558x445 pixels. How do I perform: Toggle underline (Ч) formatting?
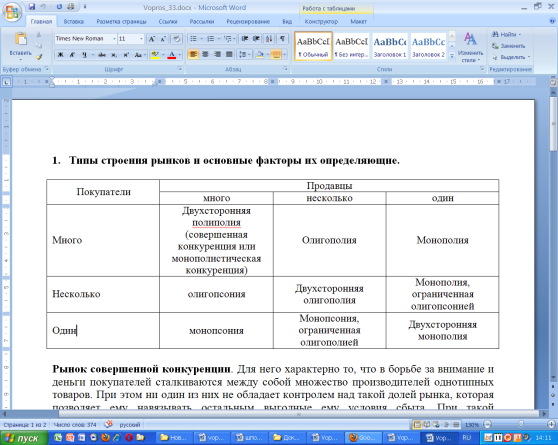click(84, 55)
